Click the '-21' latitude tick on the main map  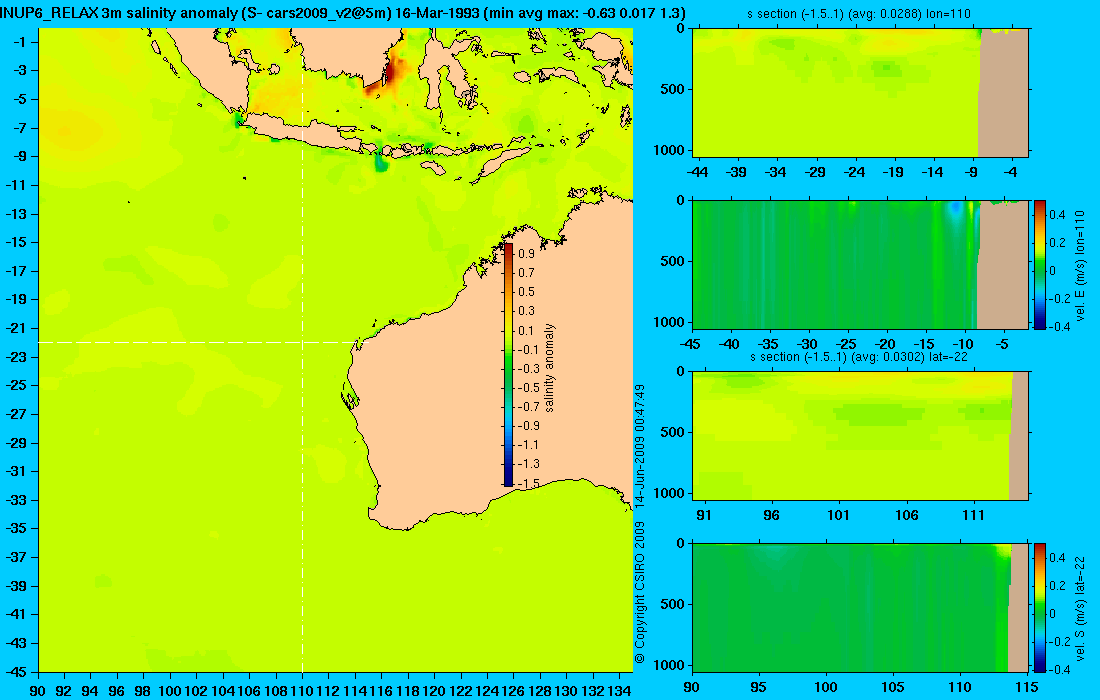(x=15, y=328)
